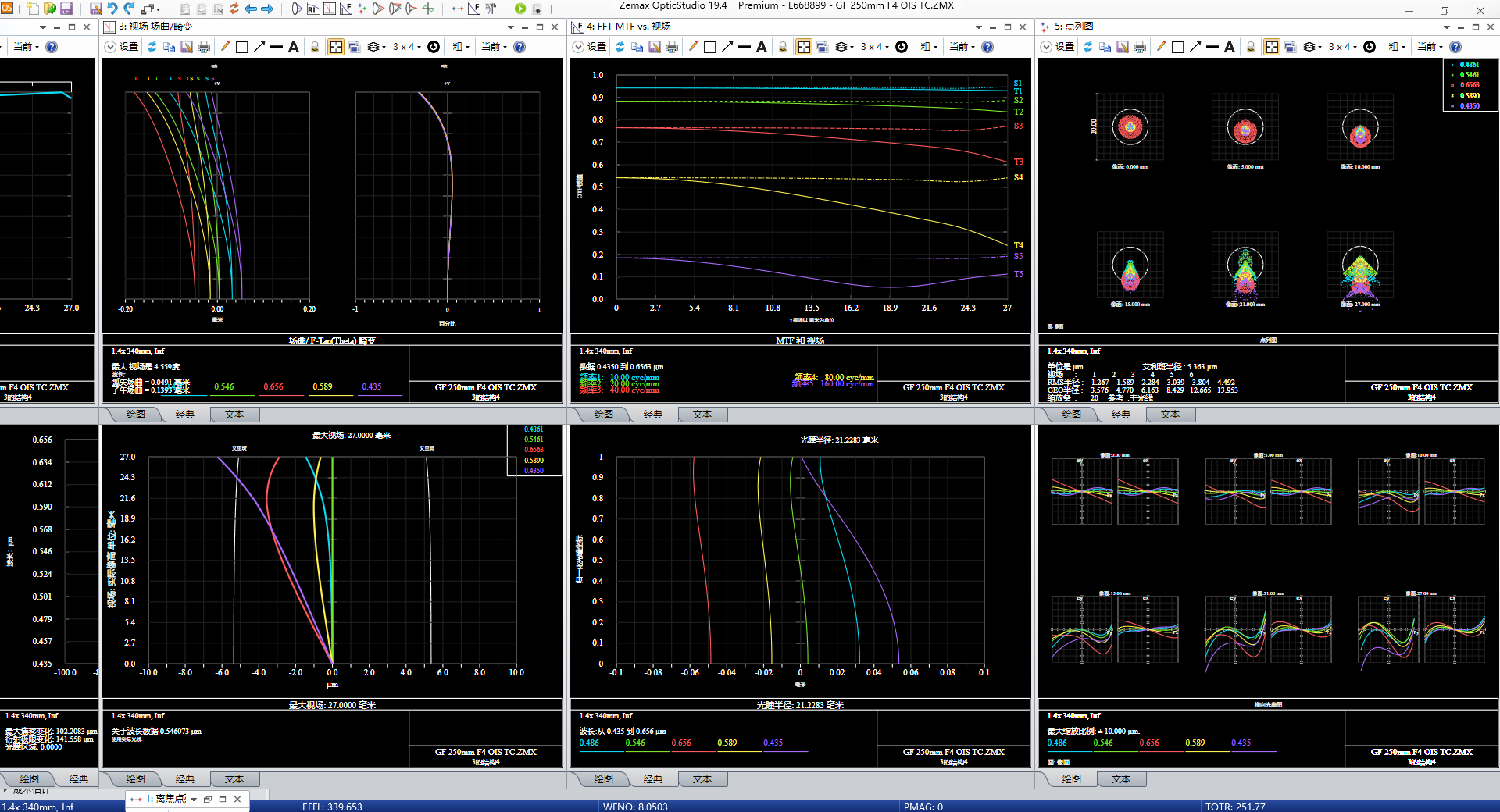Choose arrow annotation tool in spot diagram window

pos(1195,47)
